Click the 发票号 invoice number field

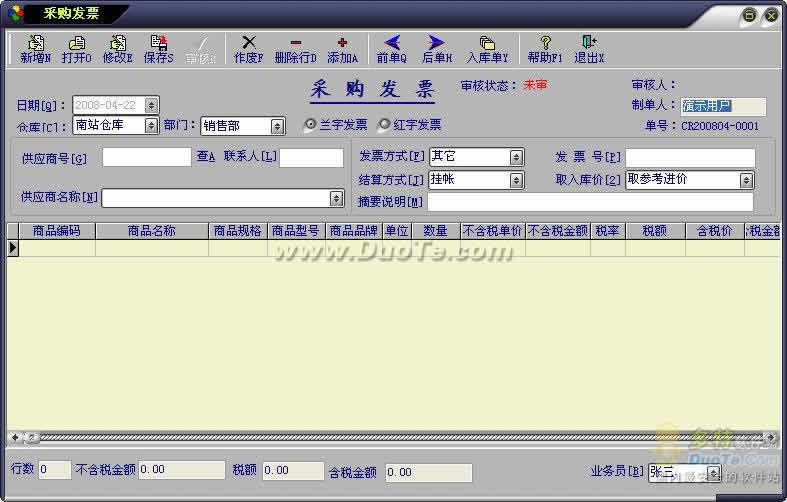(690, 157)
